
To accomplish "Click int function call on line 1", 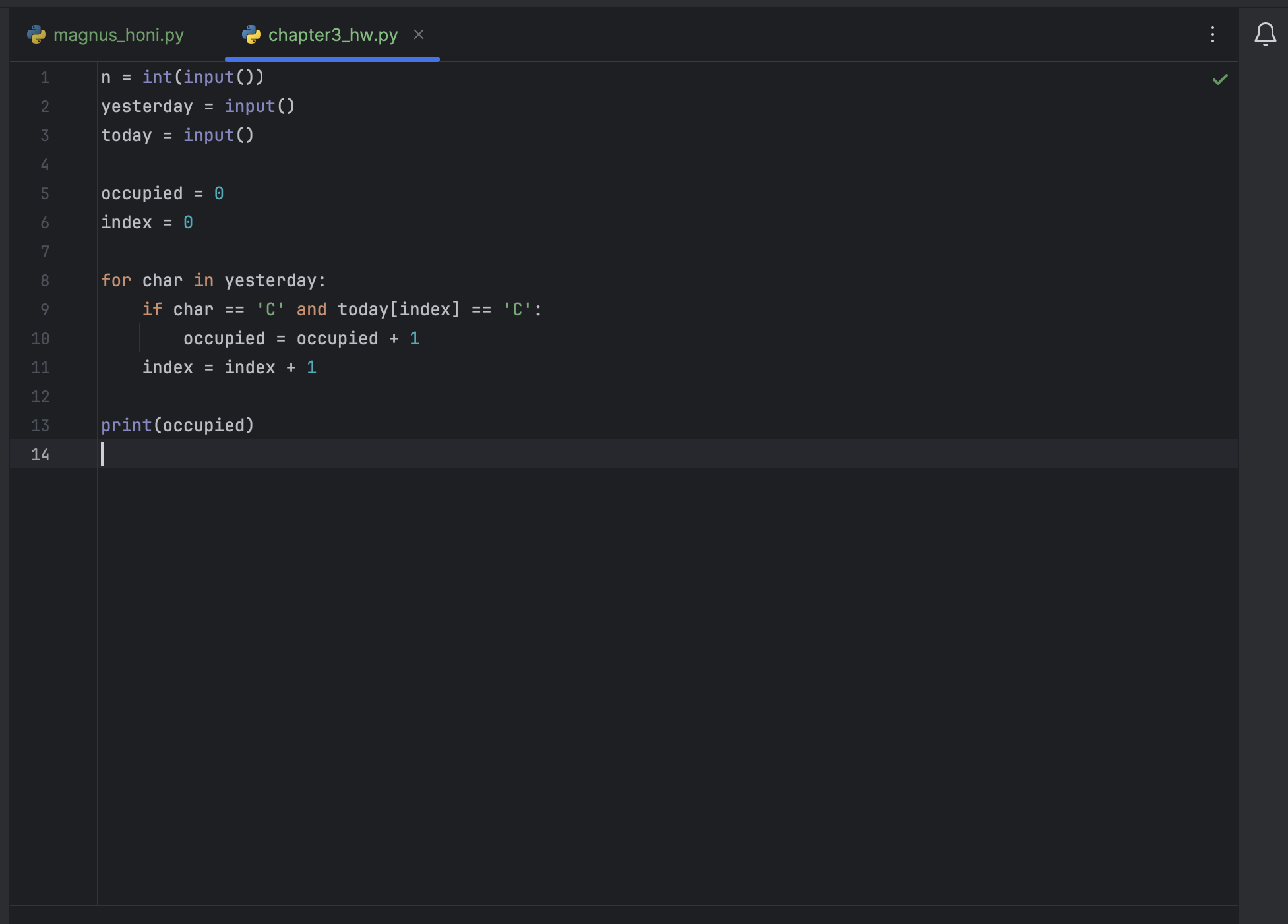I will [x=157, y=78].
